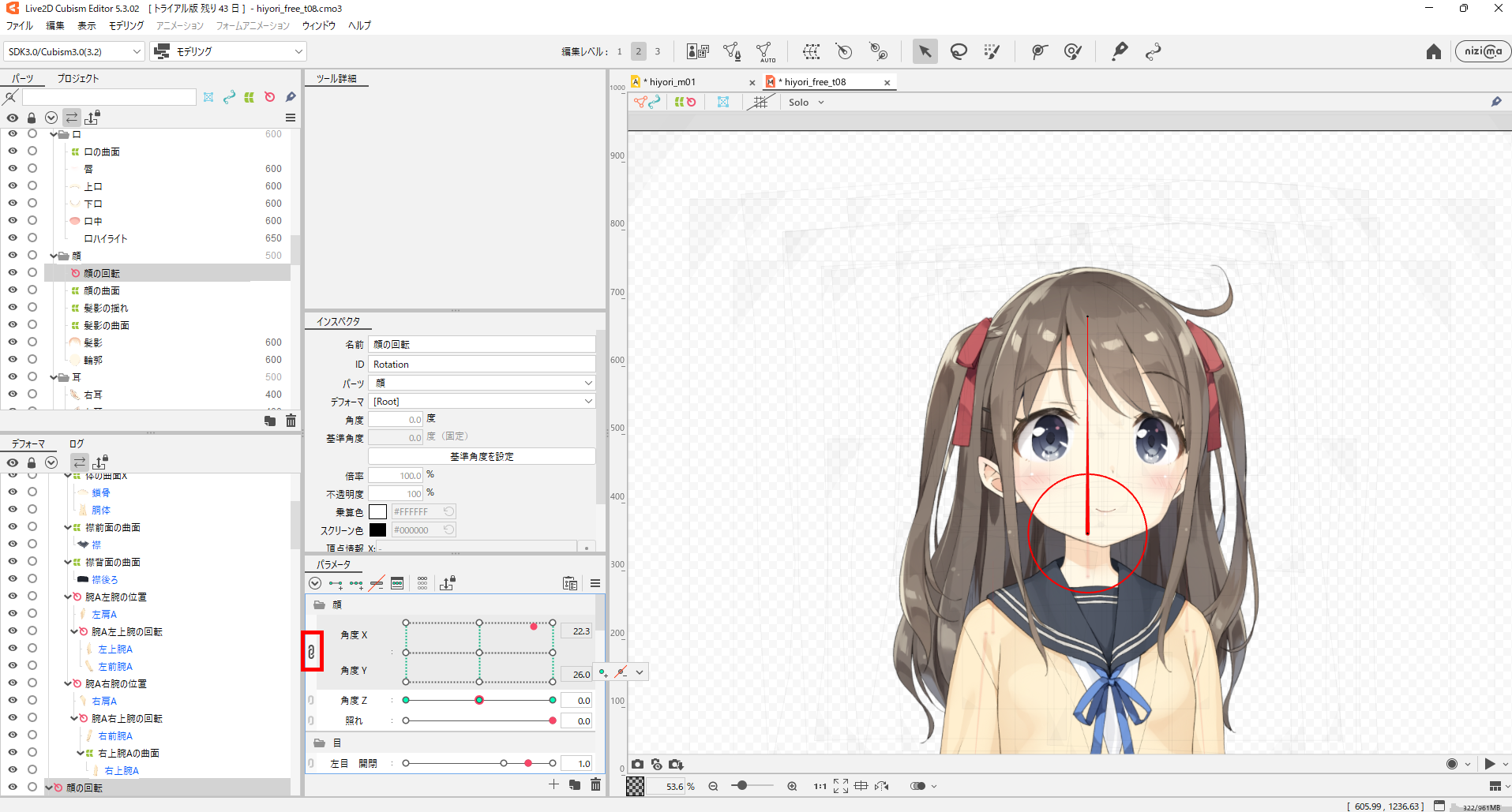Screen dimensions: 1512x812
Task: Create a rotation deformer
Action: [x=844, y=51]
